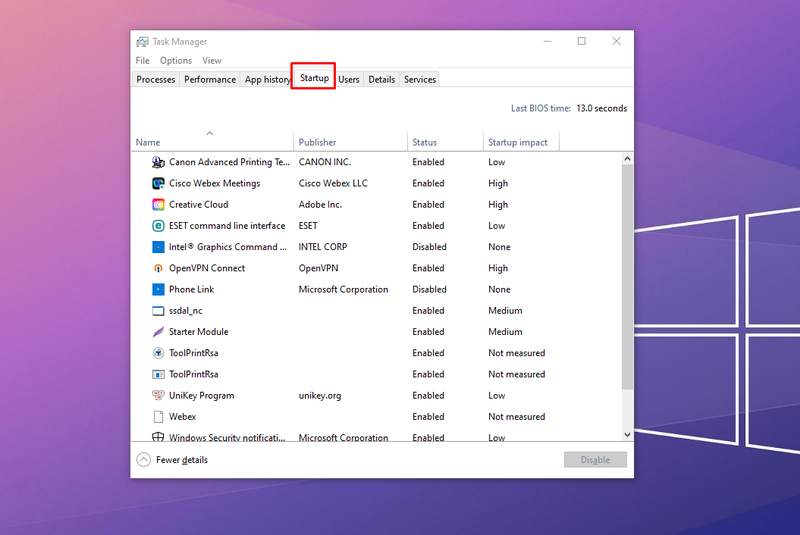
Task: Click the Cisco Webex Meetings icon
Action: [158, 184]
